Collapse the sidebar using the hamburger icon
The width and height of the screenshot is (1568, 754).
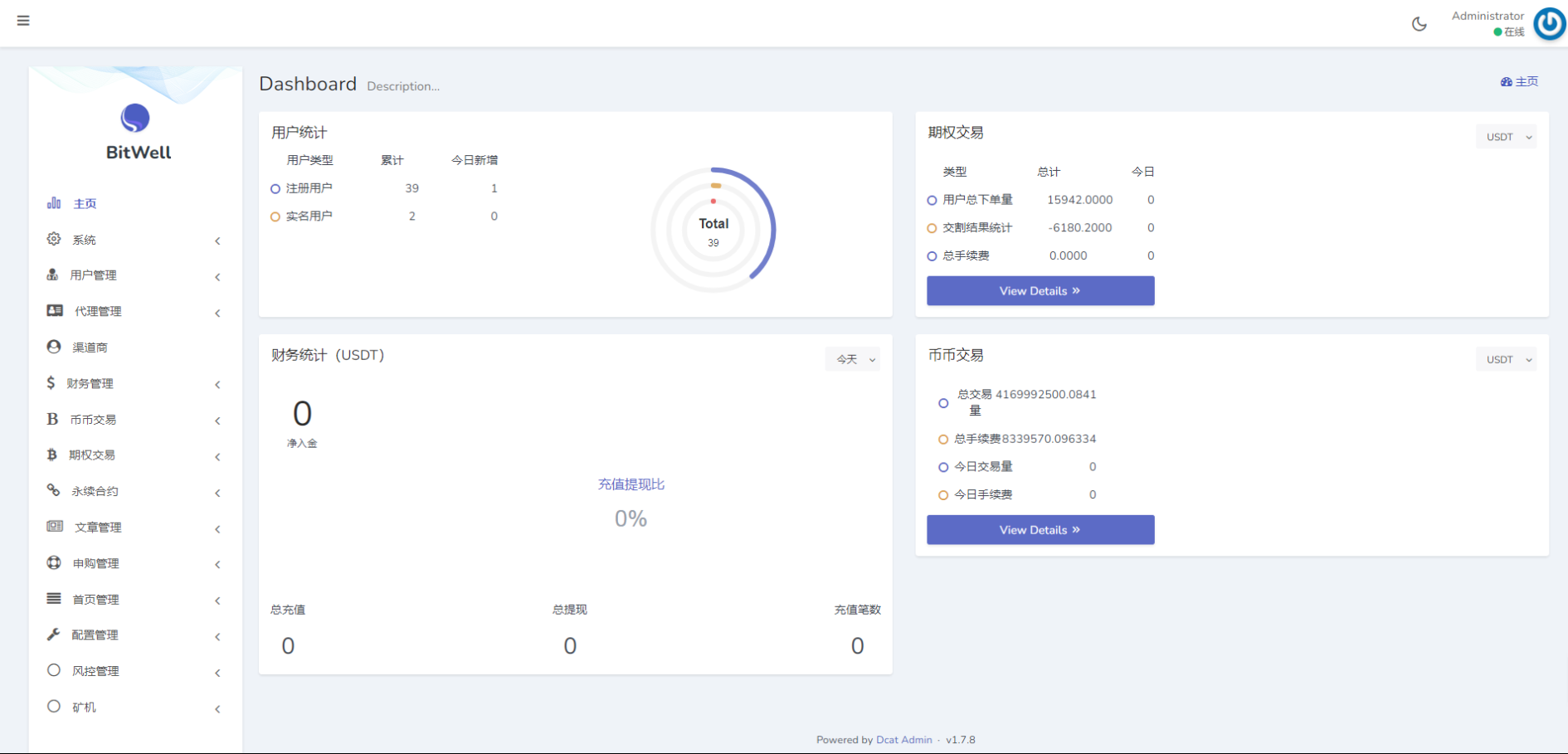pyautogui.click(x=23, y=21)
